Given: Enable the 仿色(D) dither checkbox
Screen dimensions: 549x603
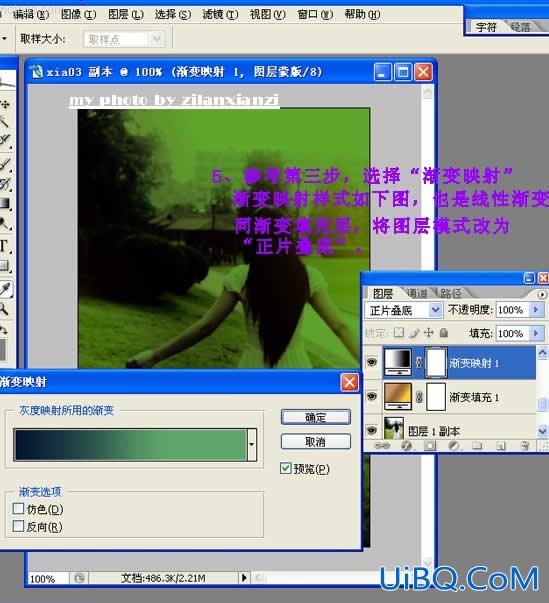Looking at the screenshot, I should coord(18,508).
